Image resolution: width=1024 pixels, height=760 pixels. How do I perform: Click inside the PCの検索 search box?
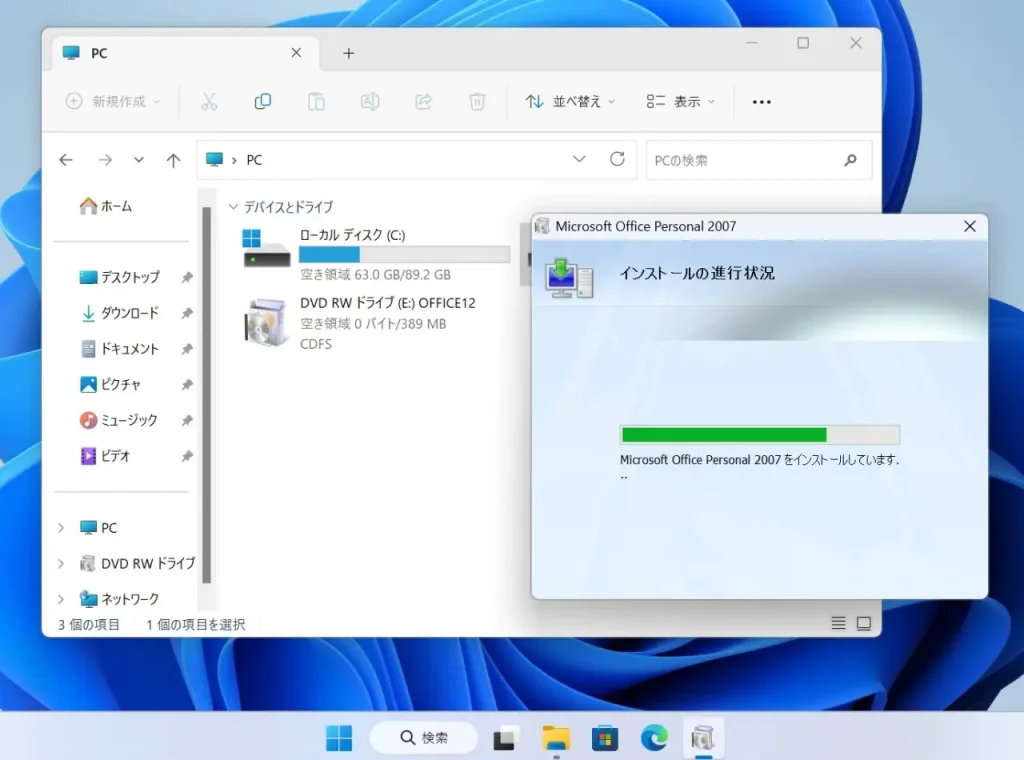coord(750,159)
